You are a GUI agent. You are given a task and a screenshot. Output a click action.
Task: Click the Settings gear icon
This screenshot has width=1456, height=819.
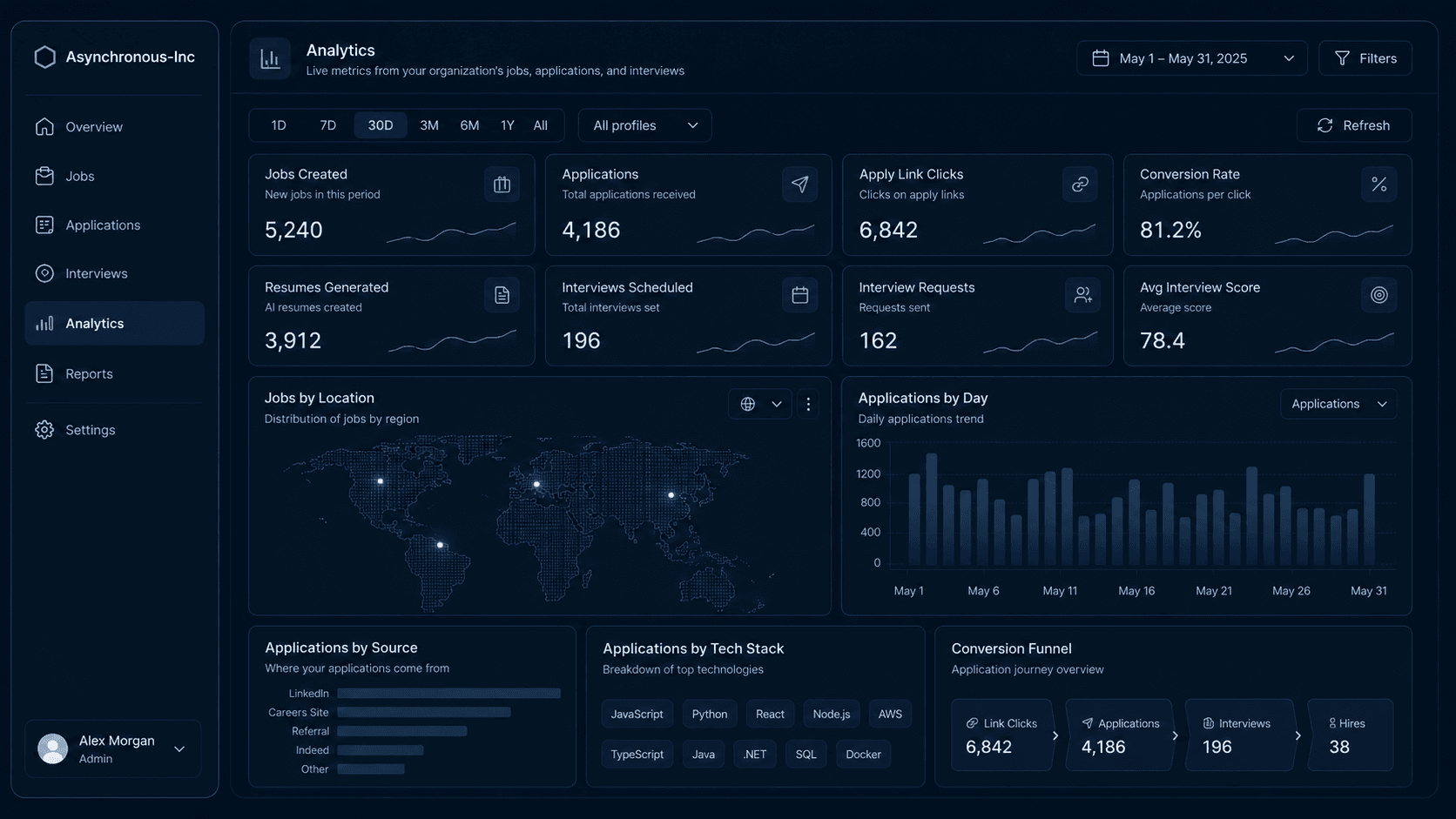click(x=44, y=430)
